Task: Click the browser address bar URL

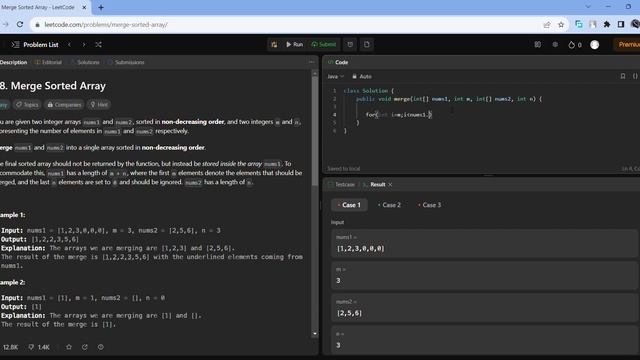Action: click(106, 24)
